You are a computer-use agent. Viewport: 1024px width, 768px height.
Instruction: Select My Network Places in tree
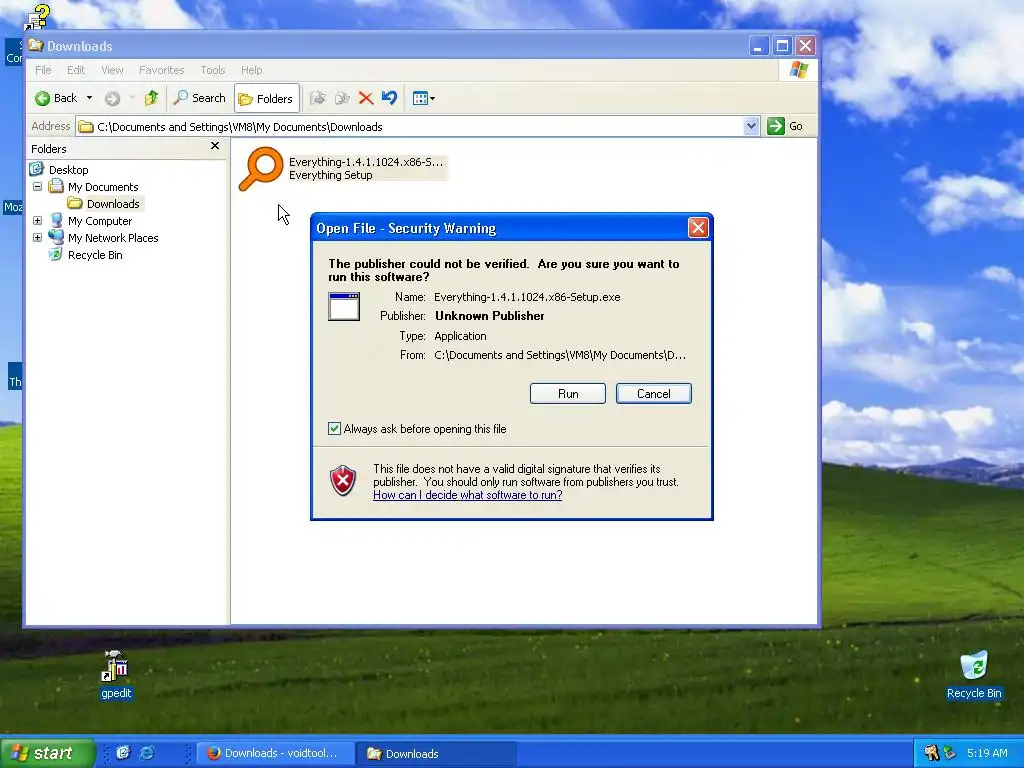tap(113, 238)
